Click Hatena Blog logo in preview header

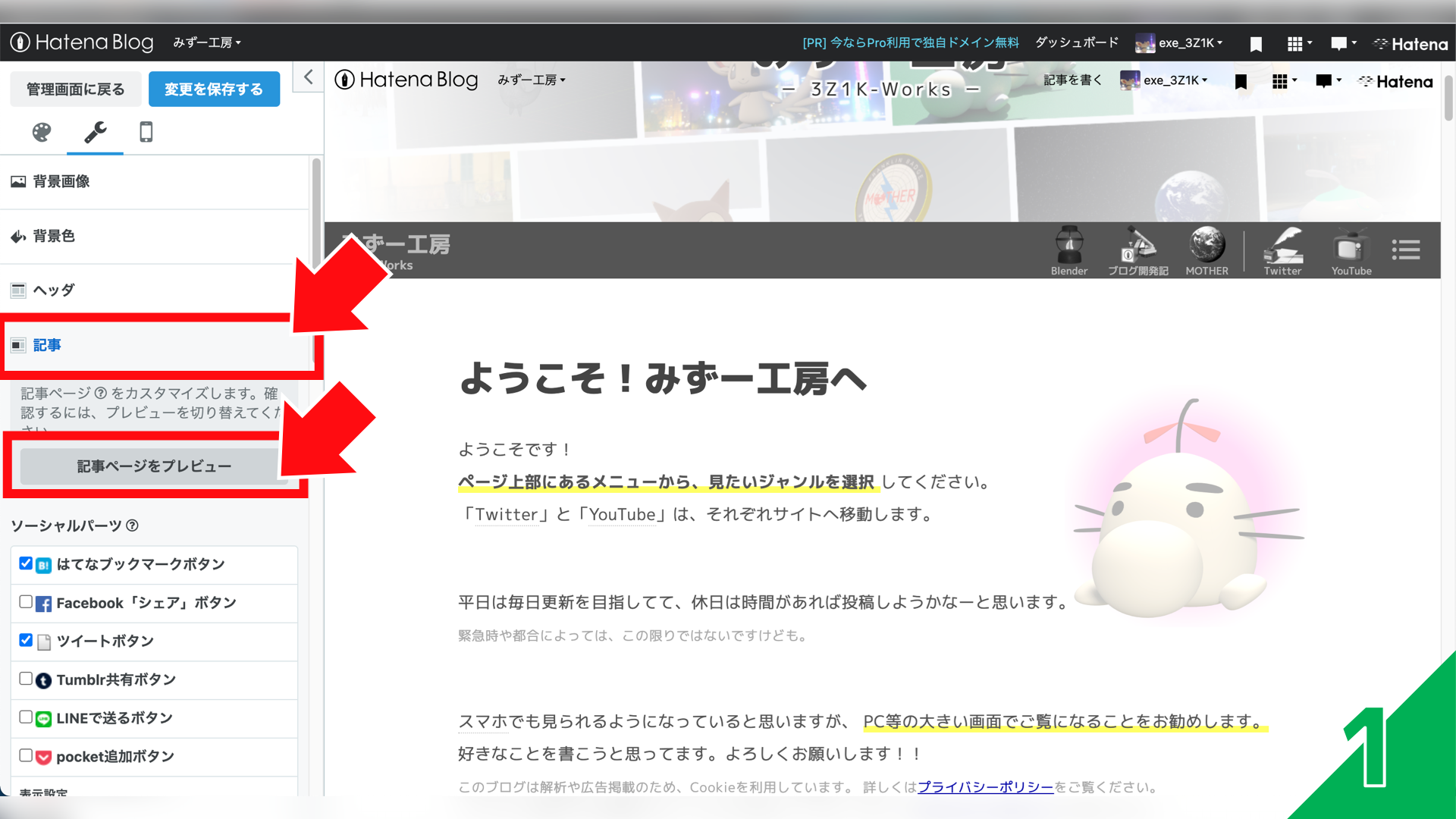[406, 80]
